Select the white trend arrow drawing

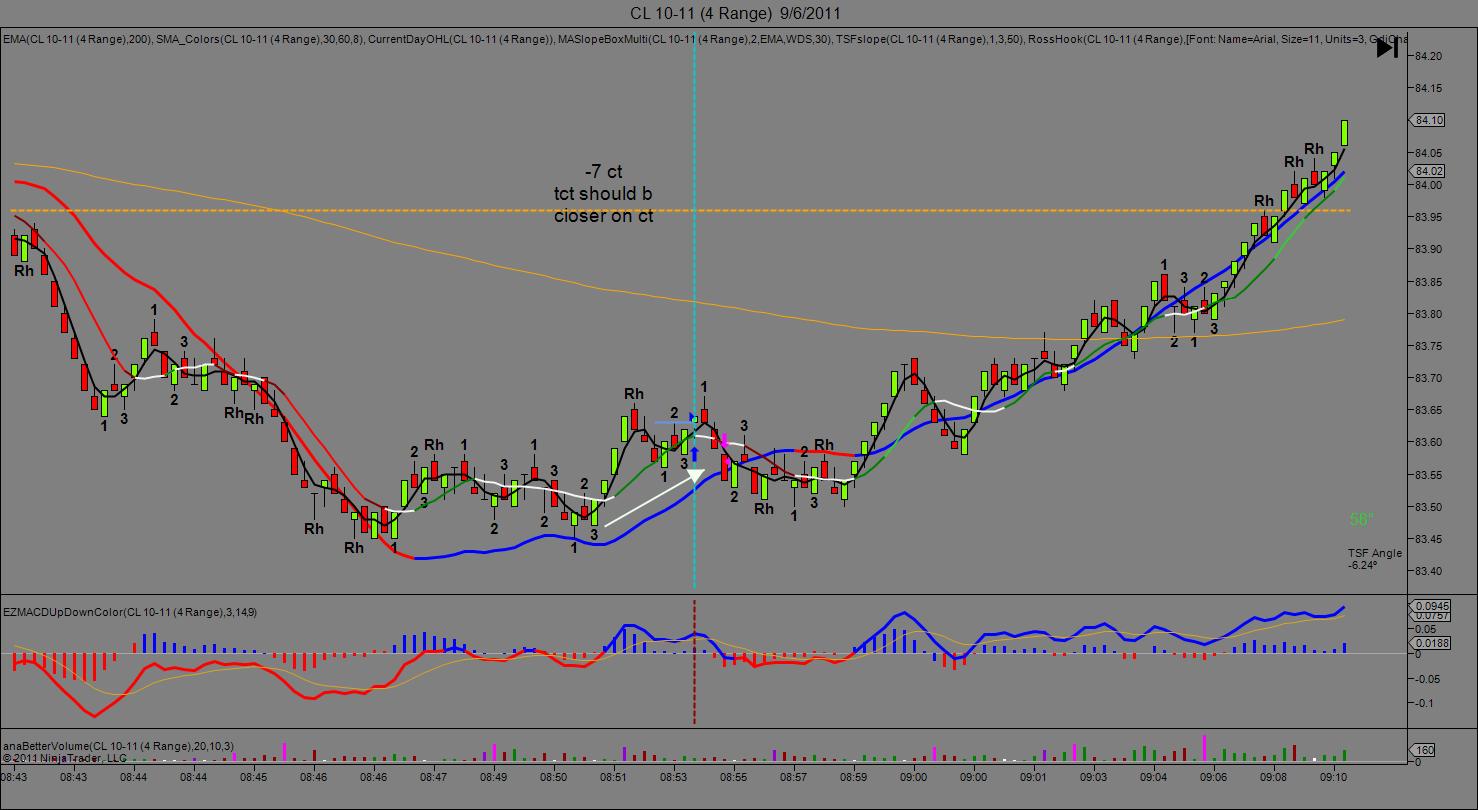(655, 497)
